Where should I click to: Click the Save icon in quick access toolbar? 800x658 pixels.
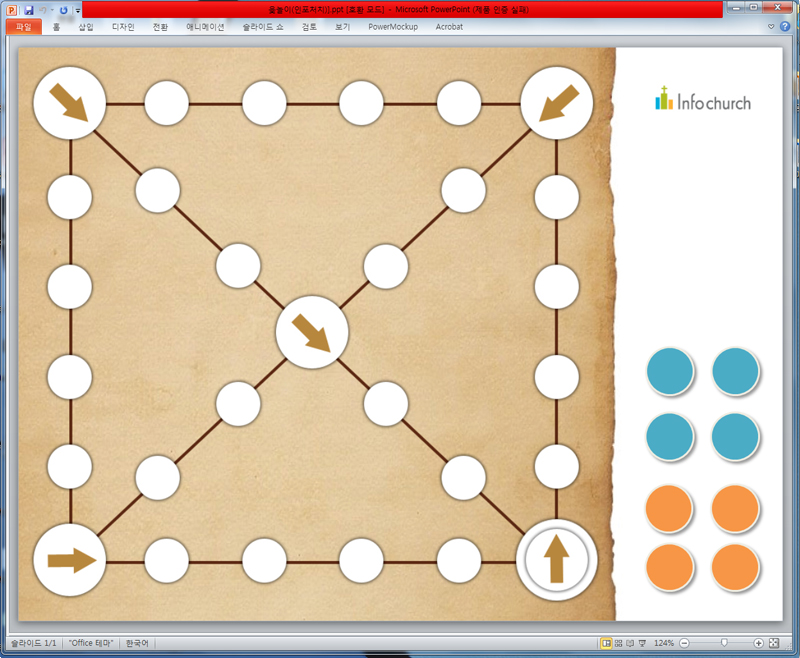(29, 9)
